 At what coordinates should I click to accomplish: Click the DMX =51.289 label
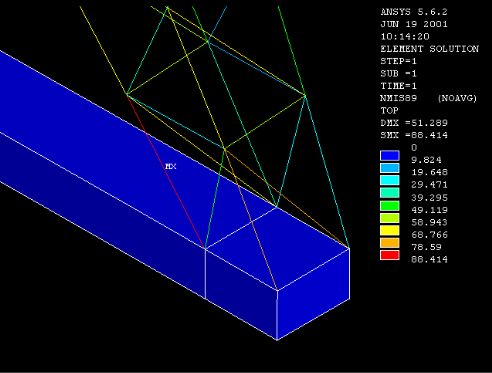click(x=414, y=123)
